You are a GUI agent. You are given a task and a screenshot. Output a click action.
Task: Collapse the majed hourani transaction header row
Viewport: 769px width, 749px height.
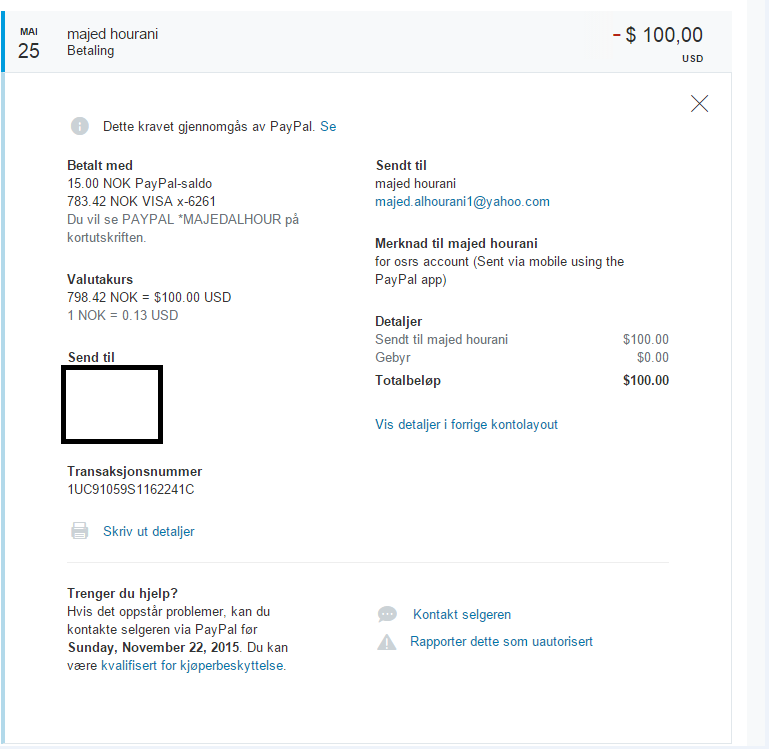pyautogui.click(x=366, y=42)
